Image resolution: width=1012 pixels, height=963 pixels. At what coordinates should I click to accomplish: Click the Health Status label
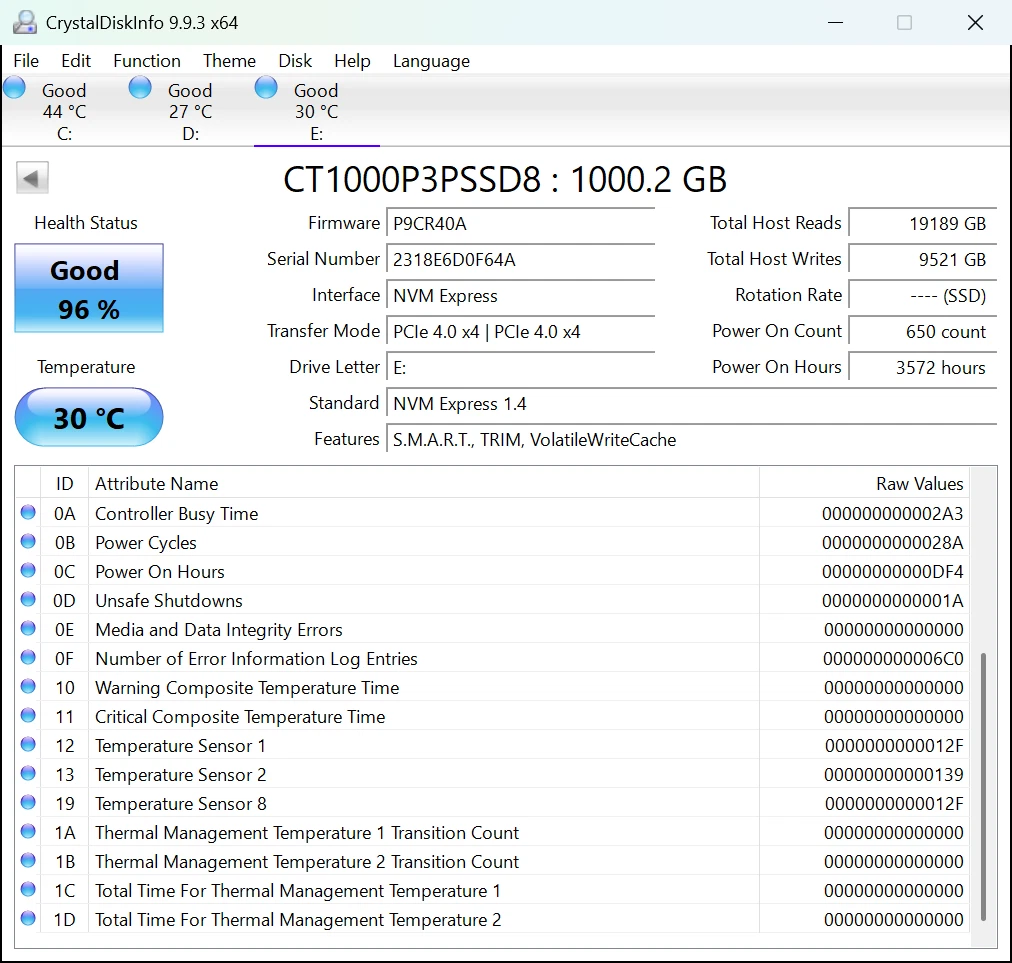pyautogui.click(x=86, y=223)
